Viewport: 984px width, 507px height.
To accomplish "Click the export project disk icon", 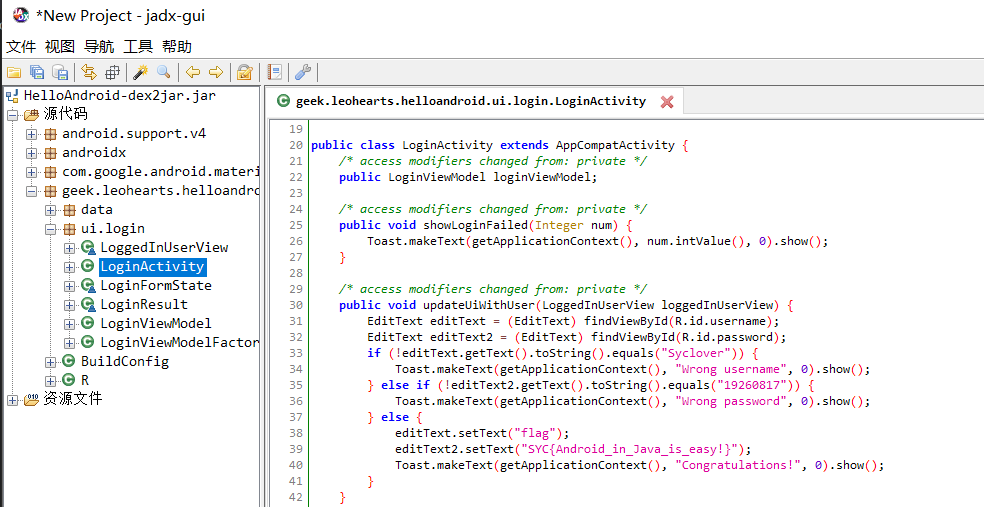I will pos(60,72).
